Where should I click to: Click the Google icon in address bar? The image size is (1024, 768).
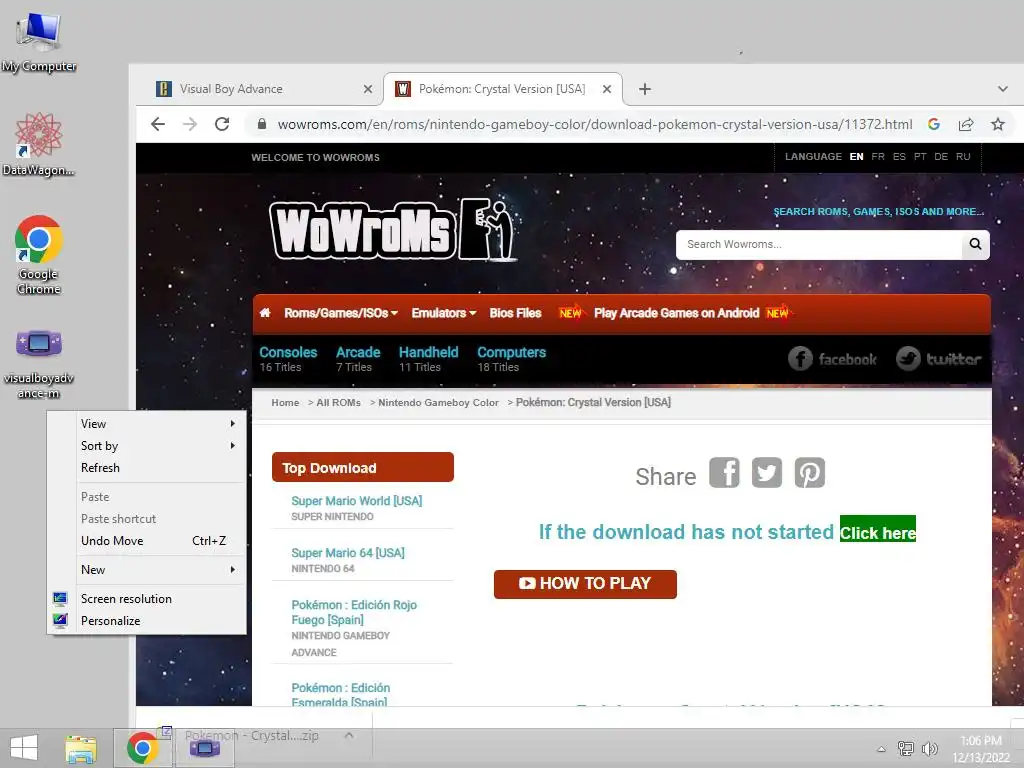click(x=934, y=124)
